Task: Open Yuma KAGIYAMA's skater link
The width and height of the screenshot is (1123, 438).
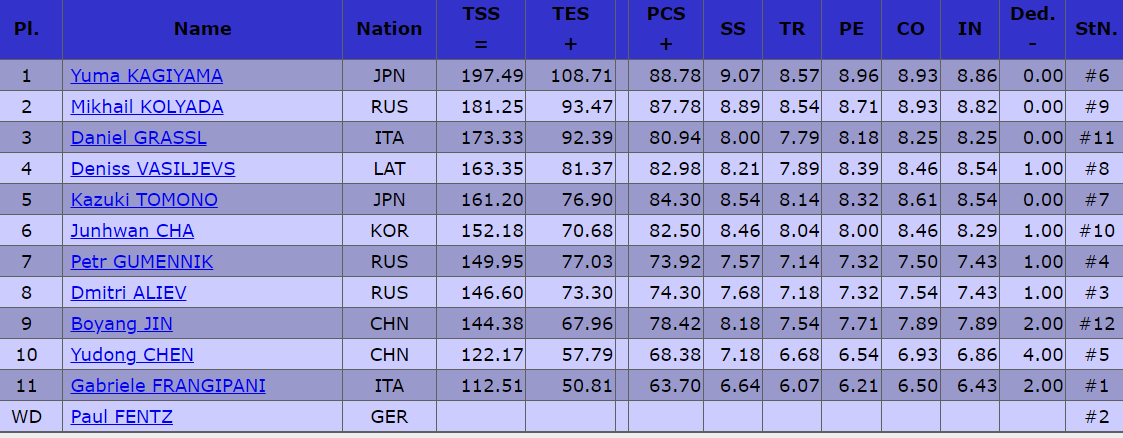Action: (146, 76)
